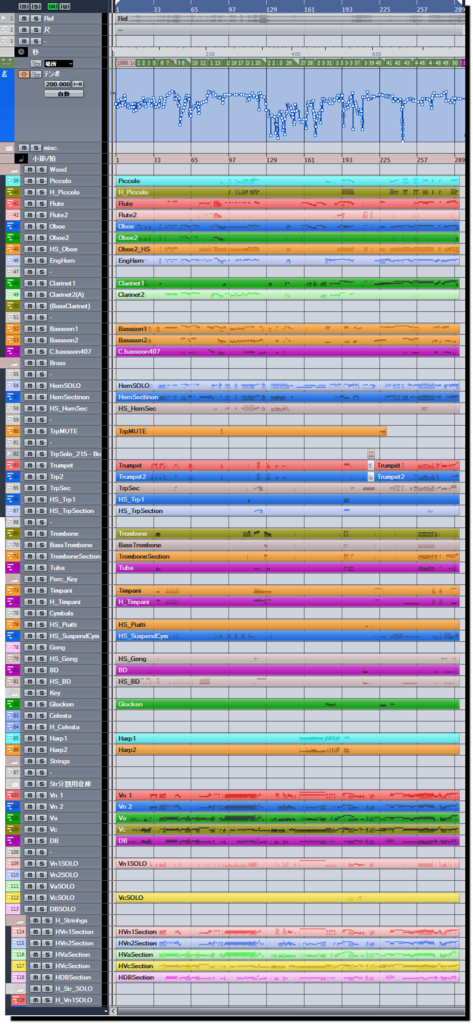The width and height of the screenshot is (473, 1024).
Task: Mute the EngHorn track
Action: 28,260
